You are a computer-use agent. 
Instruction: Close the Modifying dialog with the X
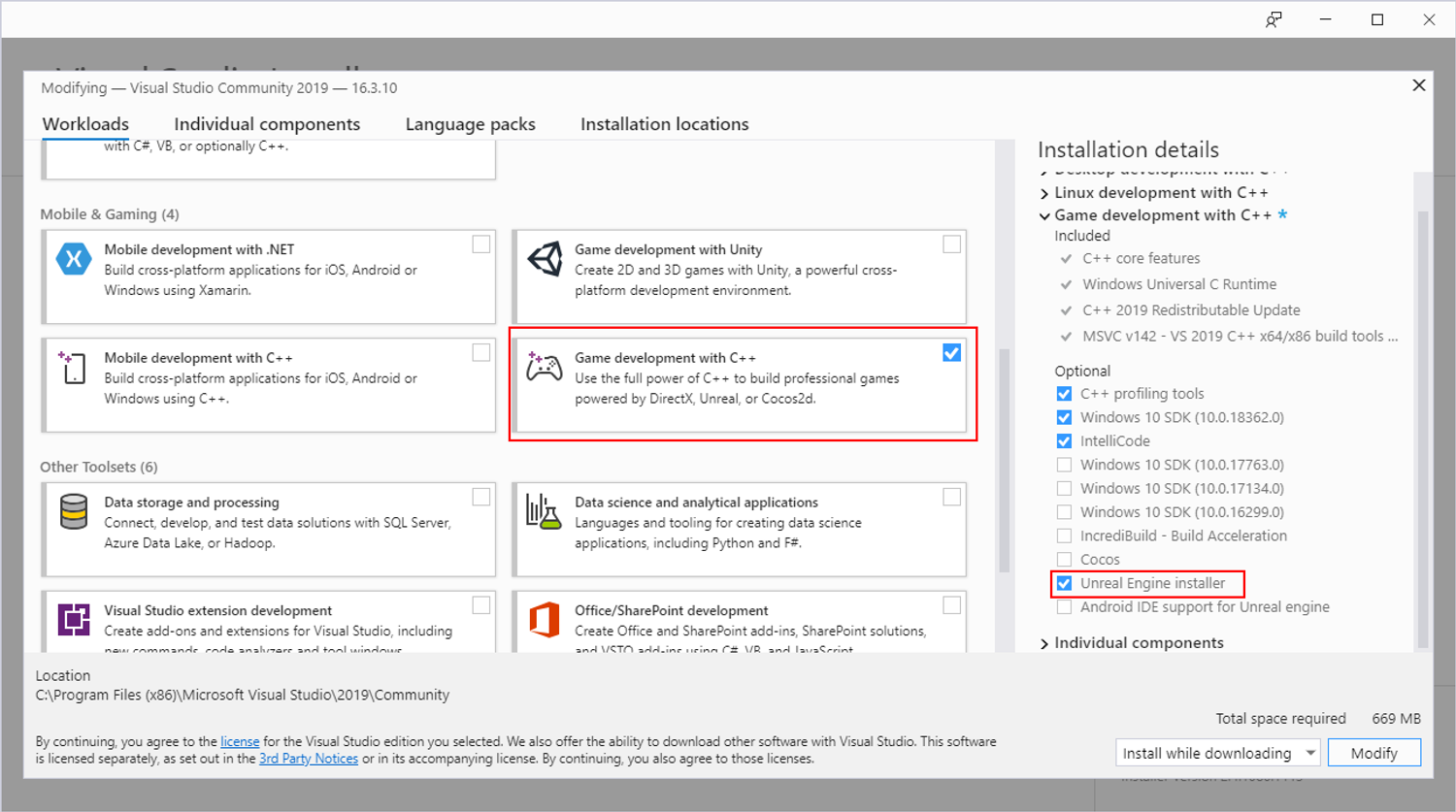(x=1418, y=85)
